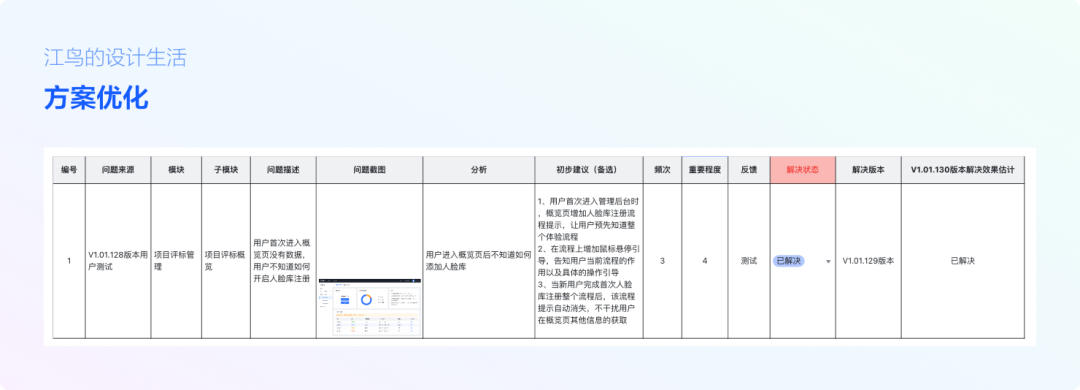Select the 问题来源 column header

pos(118,170)
